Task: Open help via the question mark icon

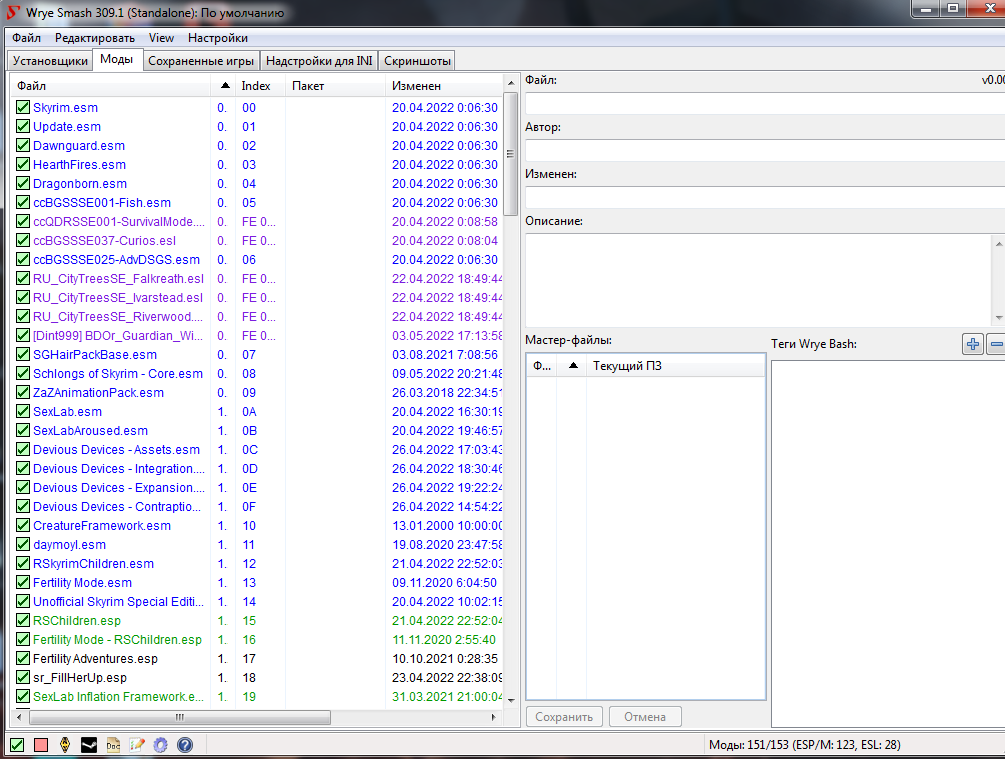Action: pos(185,745)
